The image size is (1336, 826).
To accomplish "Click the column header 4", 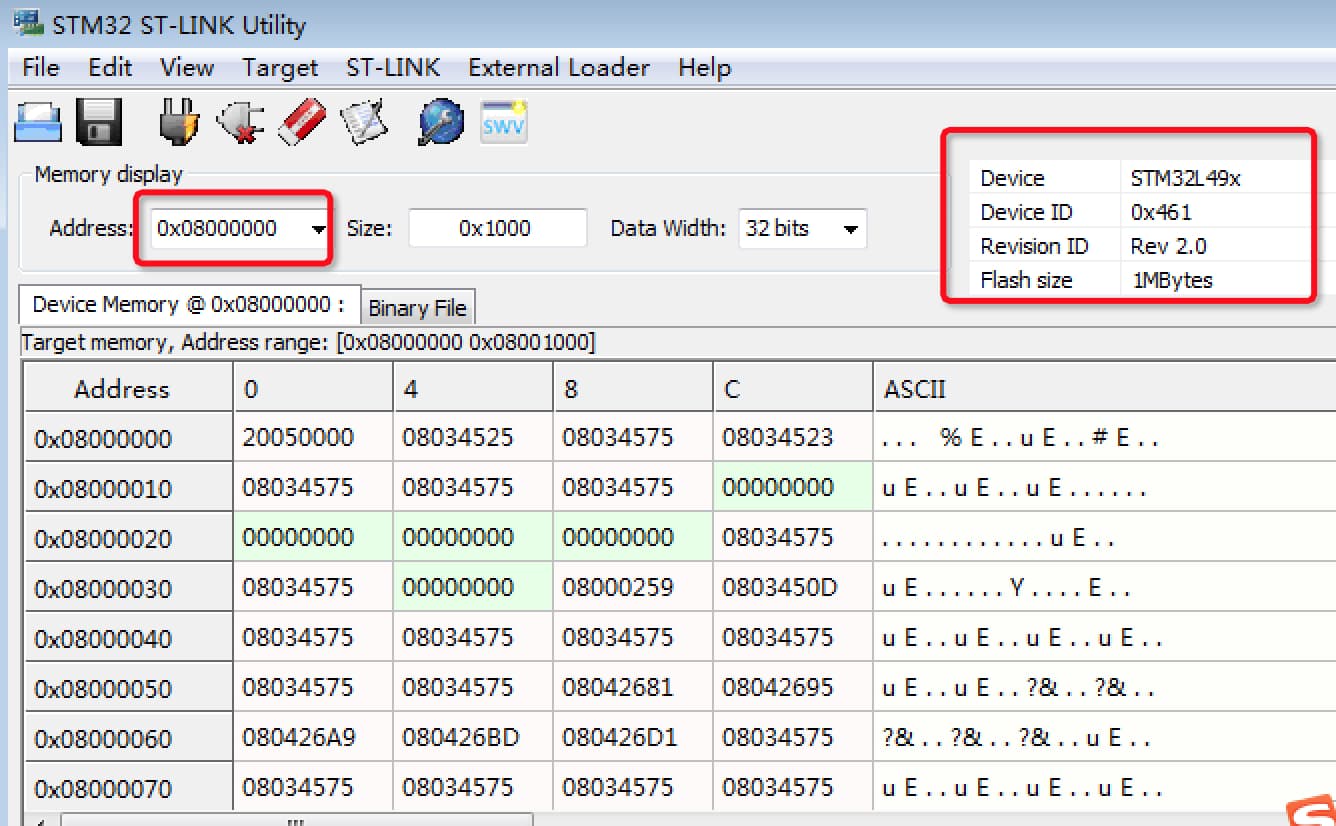I will tap(472, 388).
